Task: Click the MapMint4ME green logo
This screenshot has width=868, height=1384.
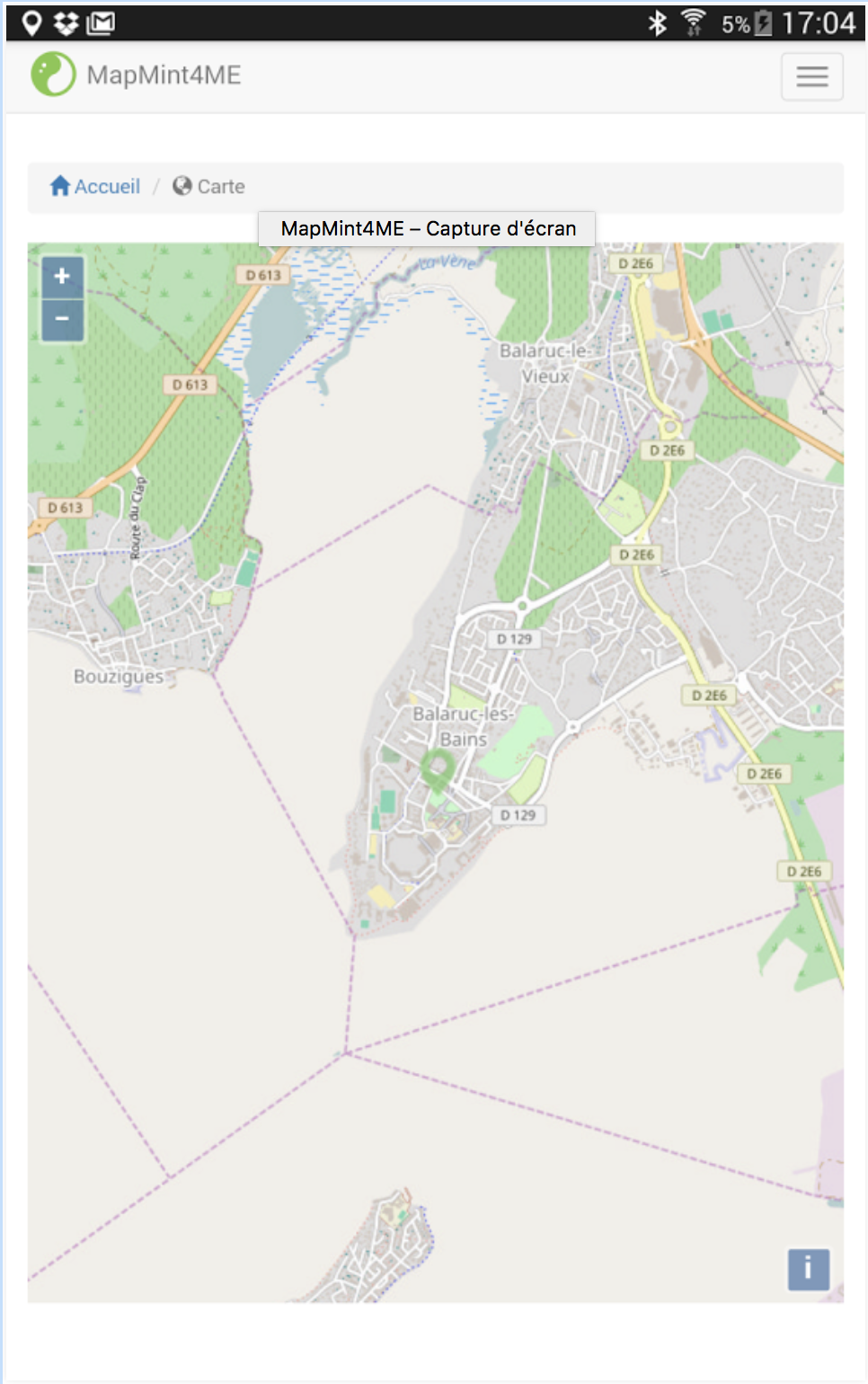Action: tap(54, 74)
